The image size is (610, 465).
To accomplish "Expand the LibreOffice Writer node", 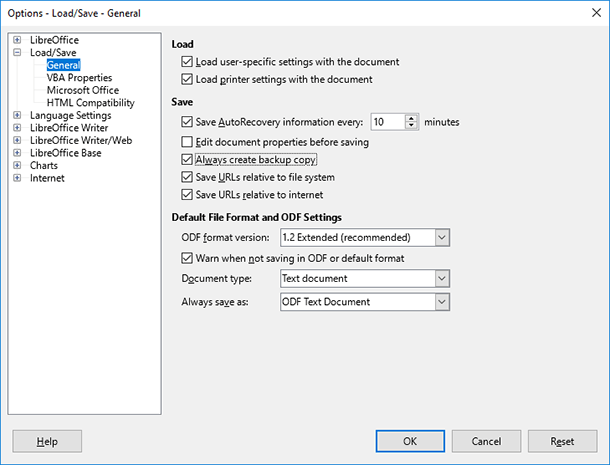I will [17, 128].
